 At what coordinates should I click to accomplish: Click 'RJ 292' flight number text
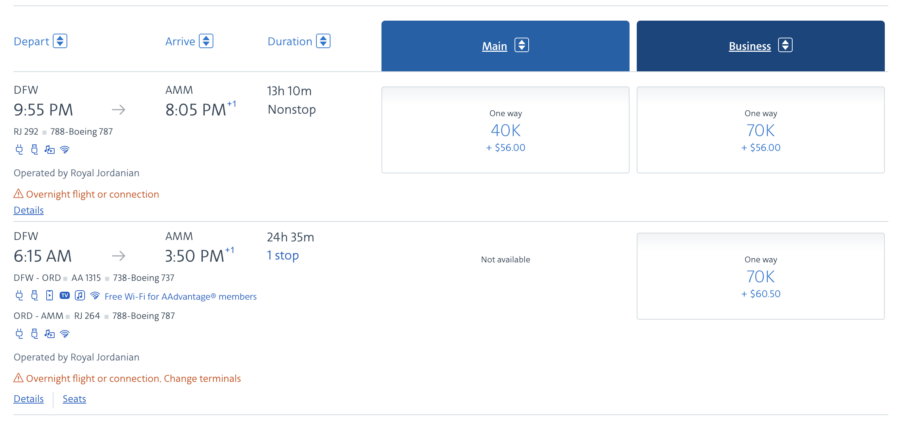(x=26, y=131)
